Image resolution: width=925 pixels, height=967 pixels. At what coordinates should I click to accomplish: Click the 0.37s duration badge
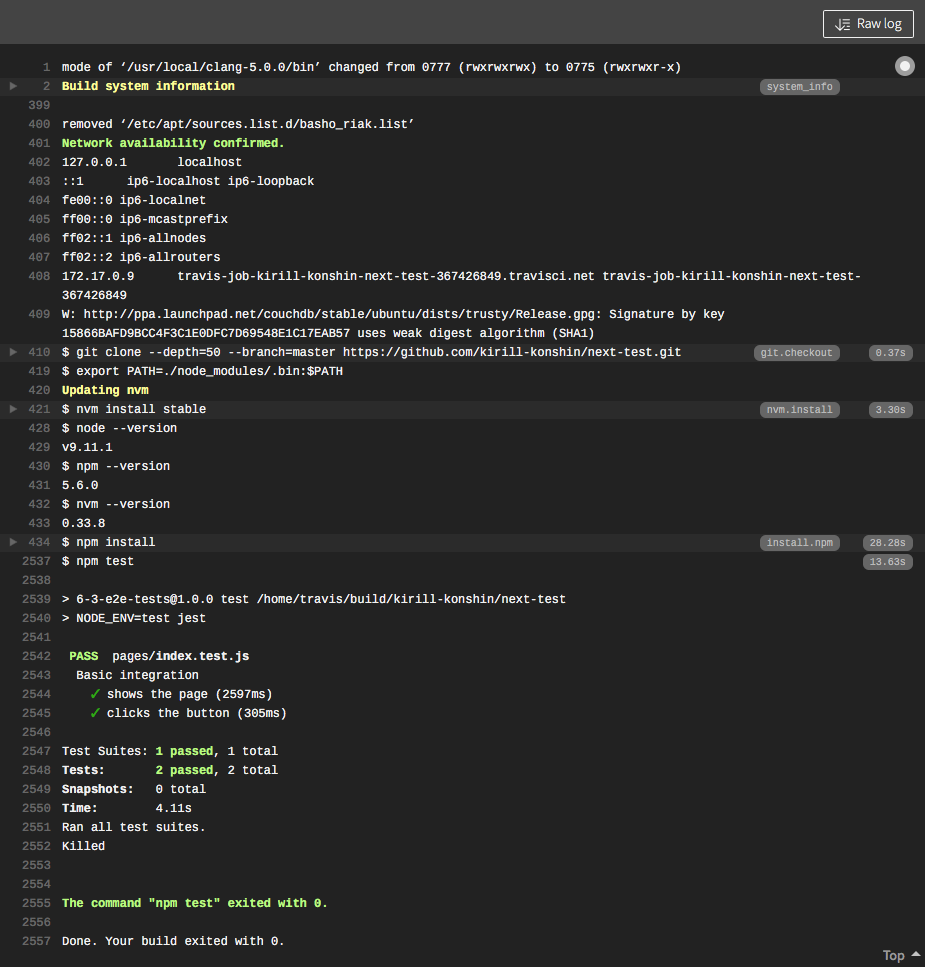888,353
